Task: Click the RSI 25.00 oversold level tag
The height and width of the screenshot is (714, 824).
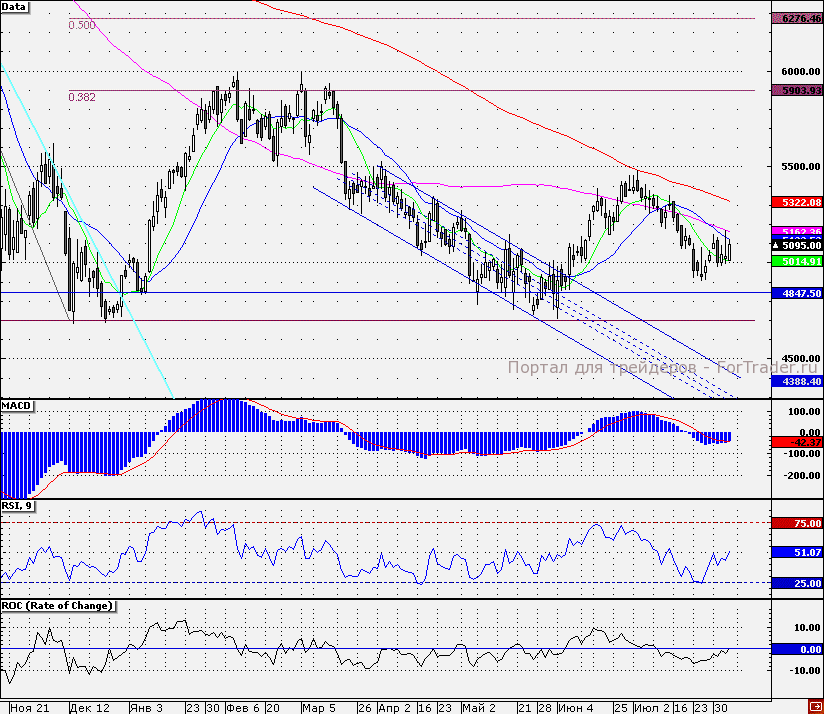Action: coord(797,583)
